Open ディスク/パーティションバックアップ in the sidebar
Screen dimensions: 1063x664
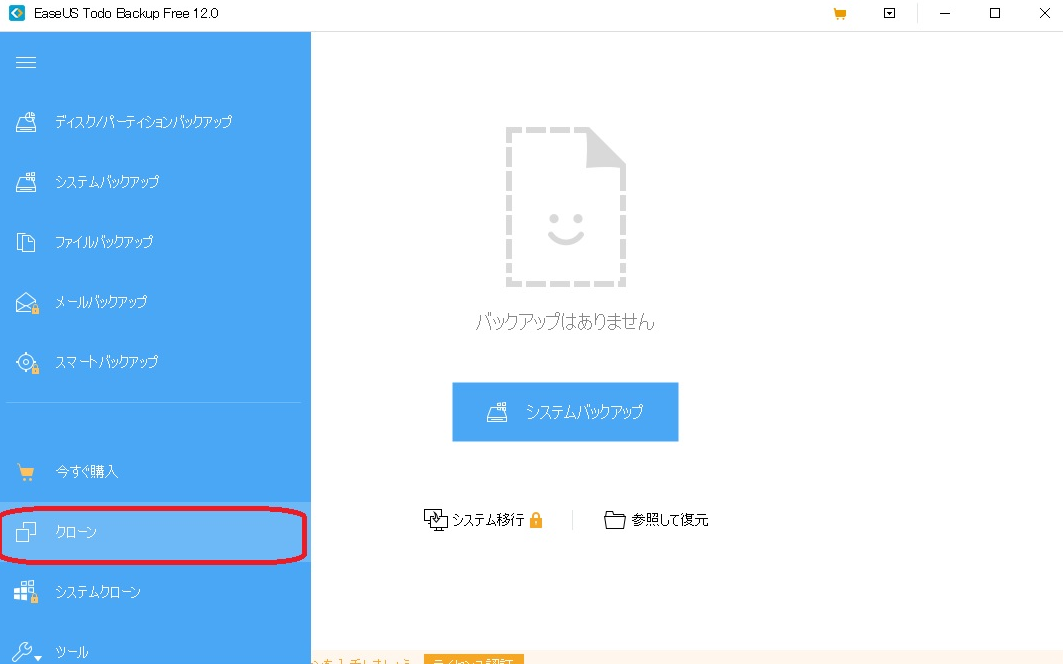[155, 122]
